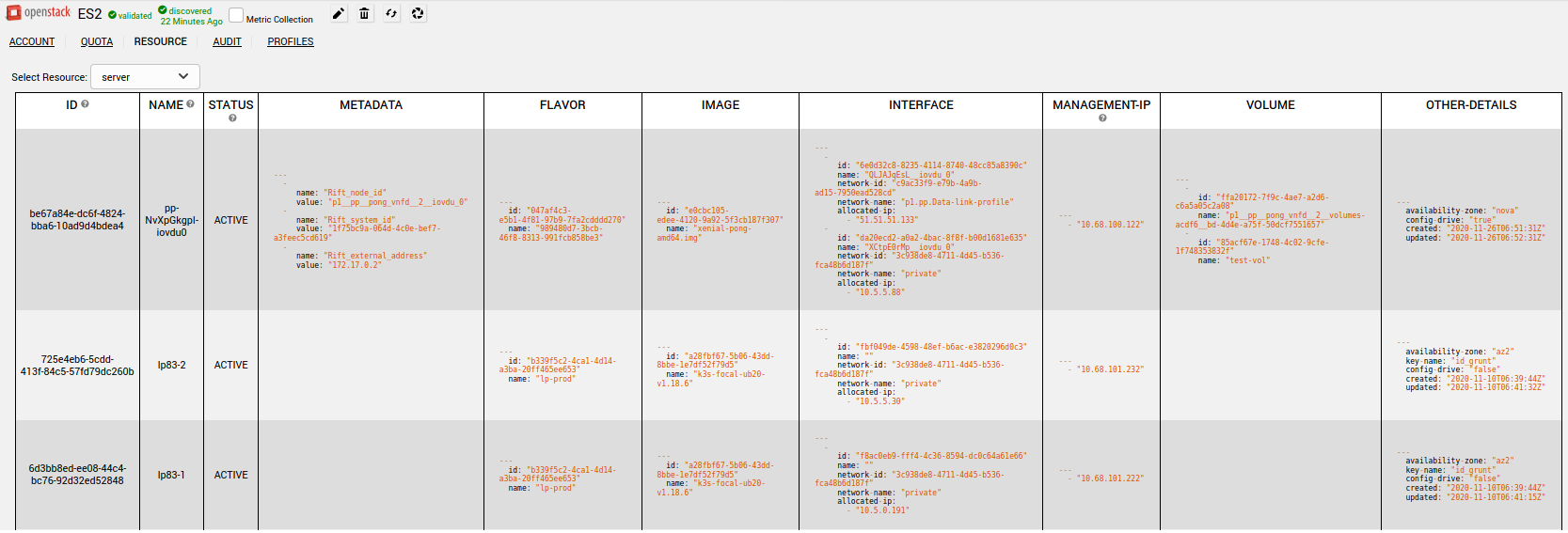This screenshot has width=1568, height=533.
Task: Open the Select Resource dropdown
Action: coord(145,77)
